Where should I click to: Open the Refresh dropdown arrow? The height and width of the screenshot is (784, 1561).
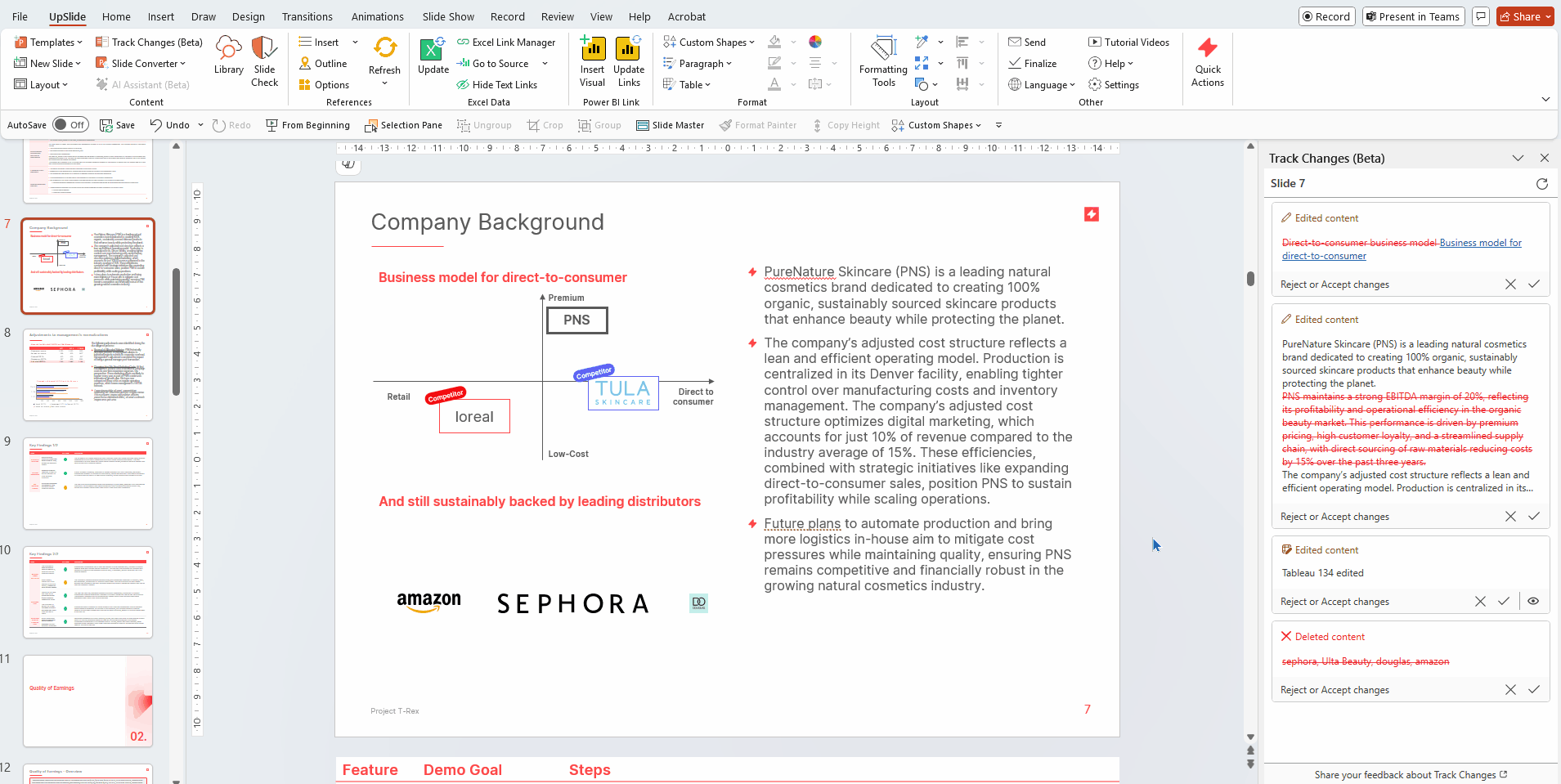[x=384, y=83]
